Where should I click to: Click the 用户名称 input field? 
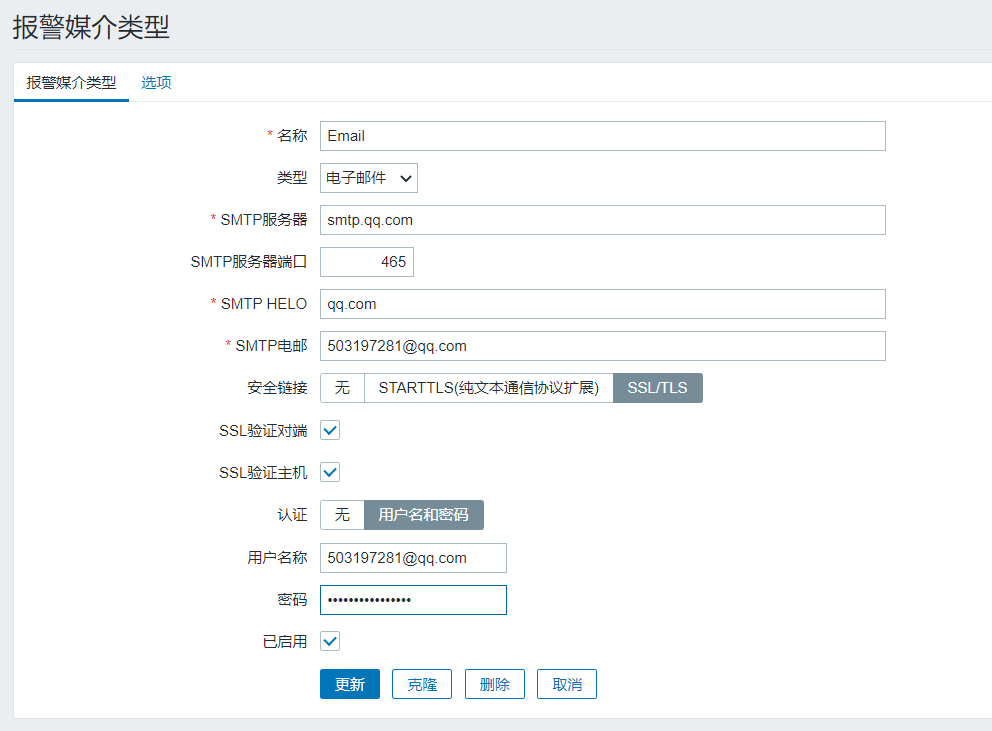click(x=413, y=558)
